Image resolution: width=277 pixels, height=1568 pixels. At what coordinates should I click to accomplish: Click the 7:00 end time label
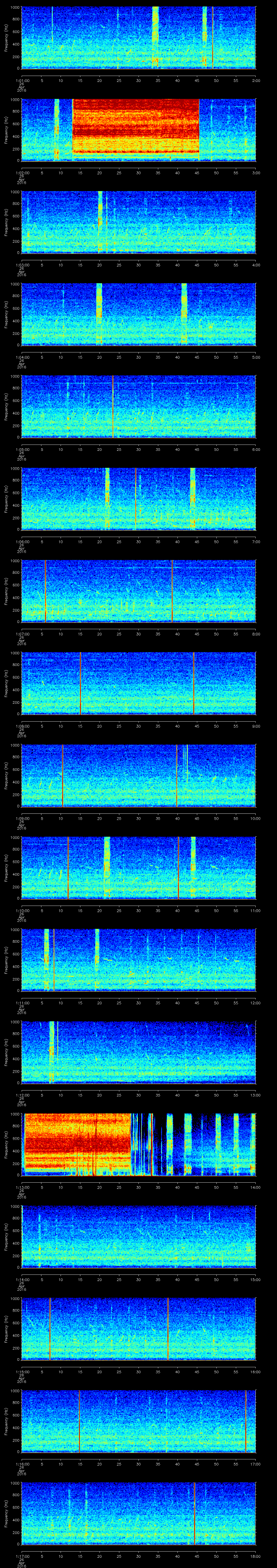[256, 542]
